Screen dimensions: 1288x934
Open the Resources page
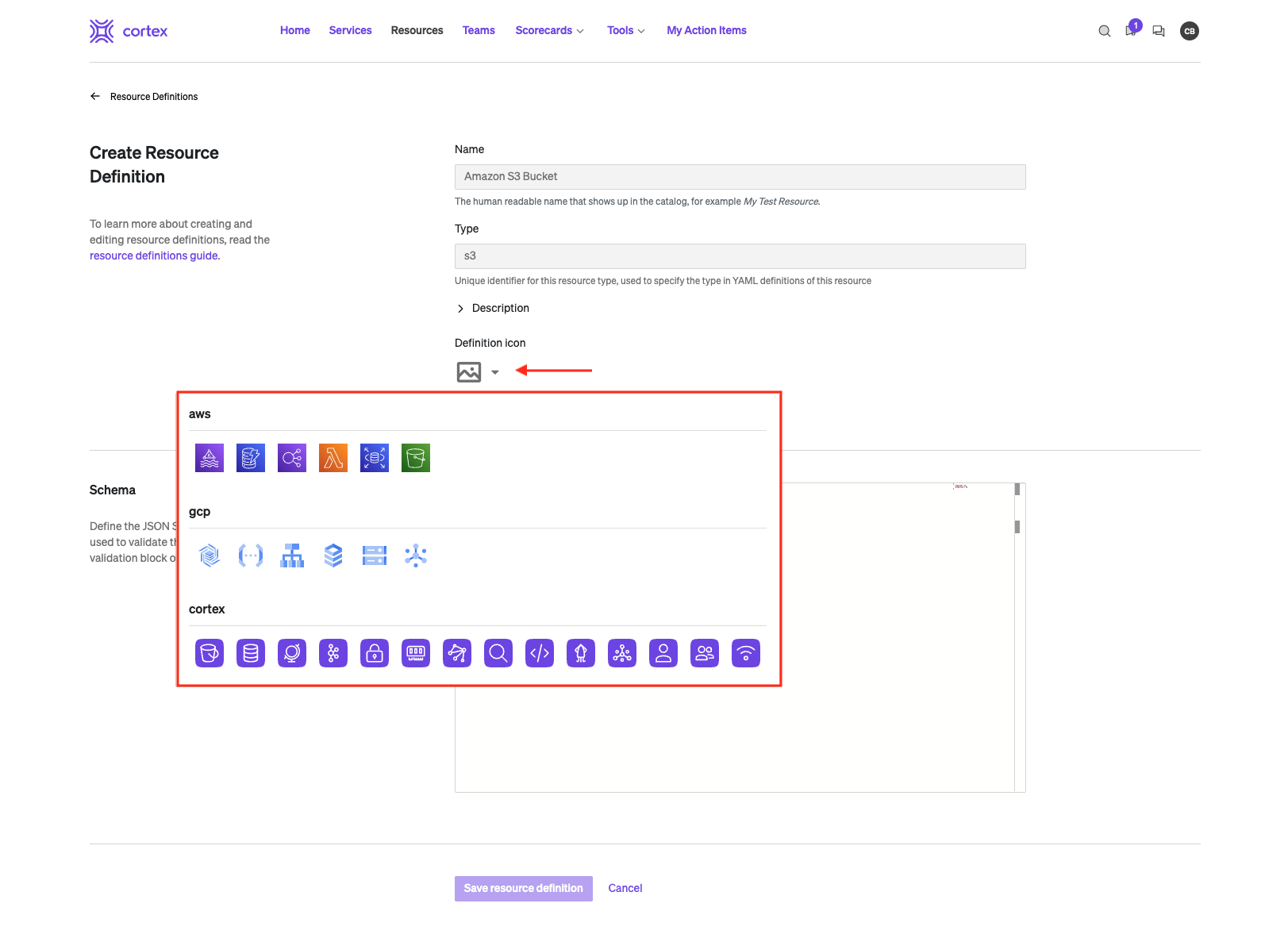pos(417,30)
